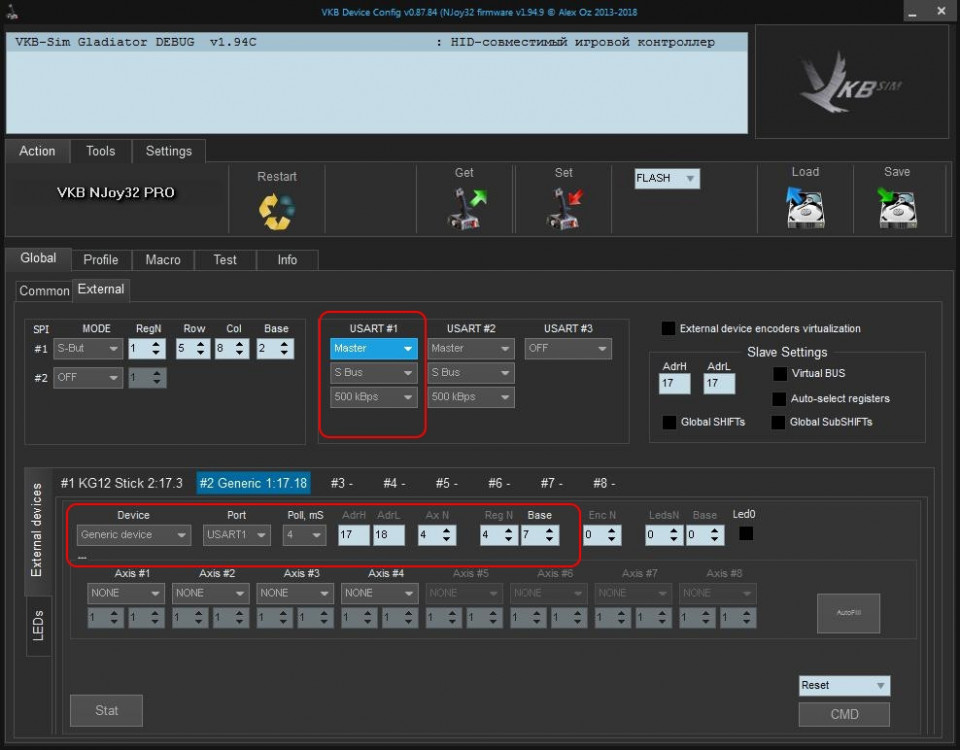Click the Save disk icon
The width and height of the screenshot is (960, 750).
click(x=897, y=209)
